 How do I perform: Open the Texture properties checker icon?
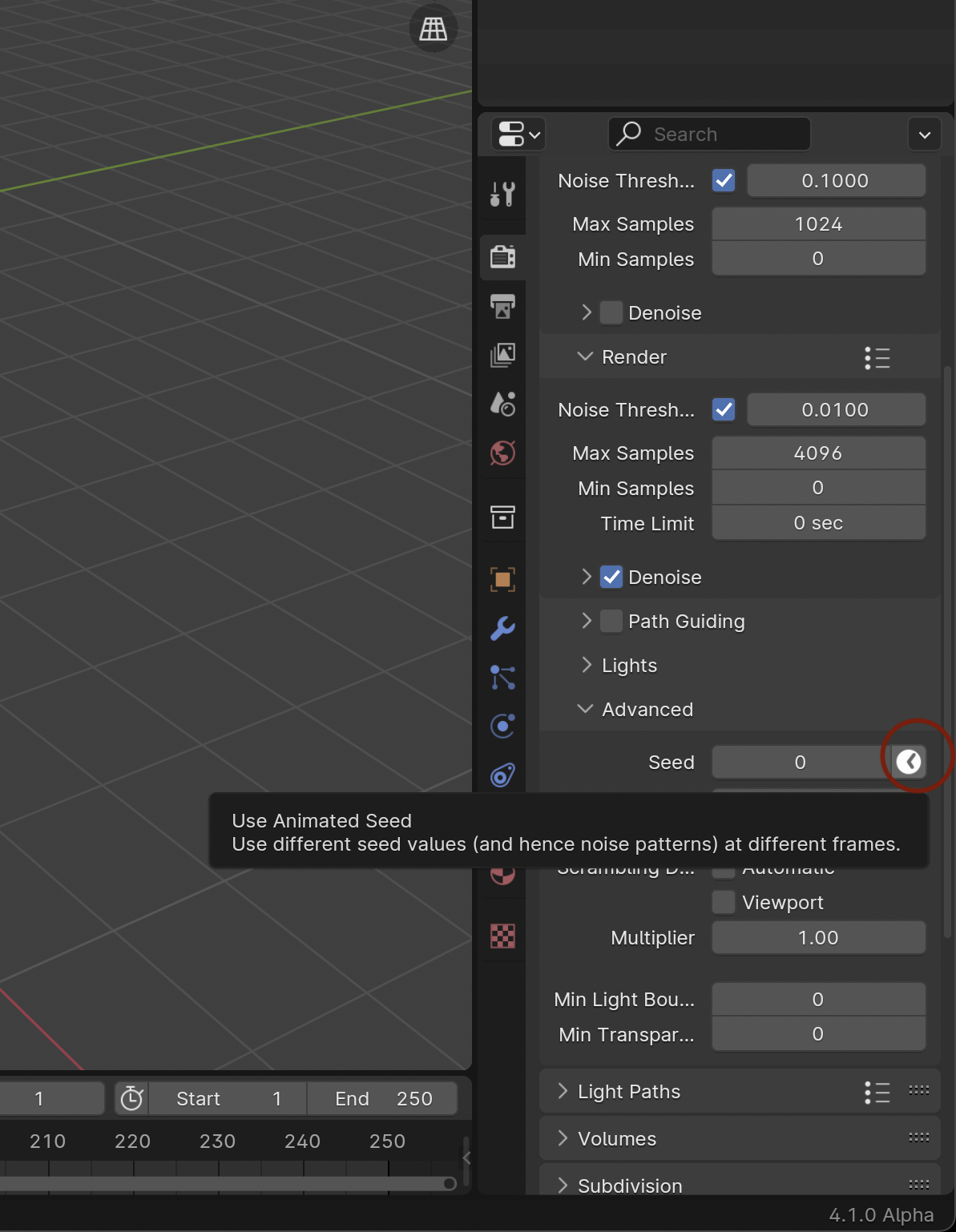point(502,936)
